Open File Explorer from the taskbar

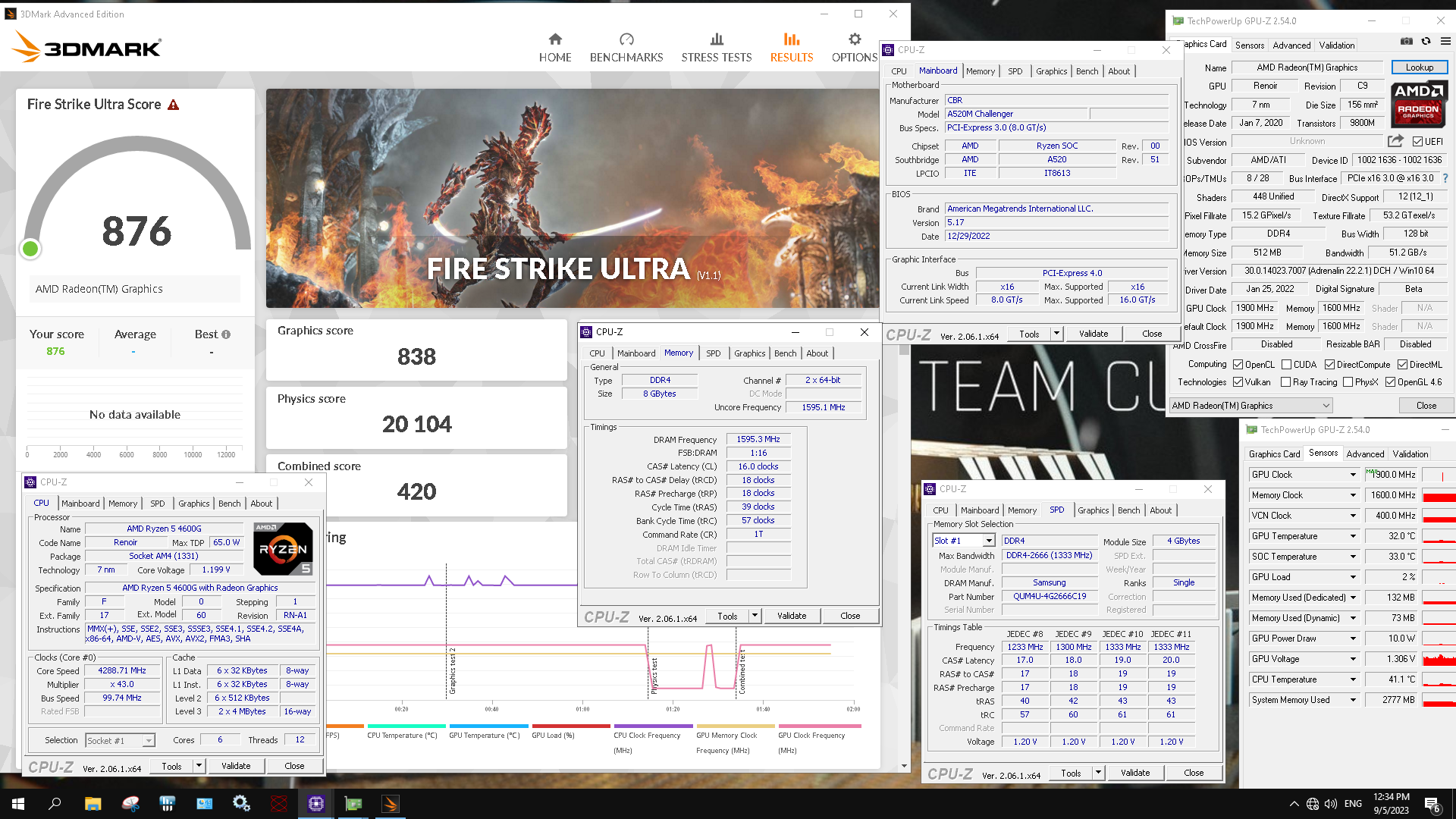coord(93,804)
